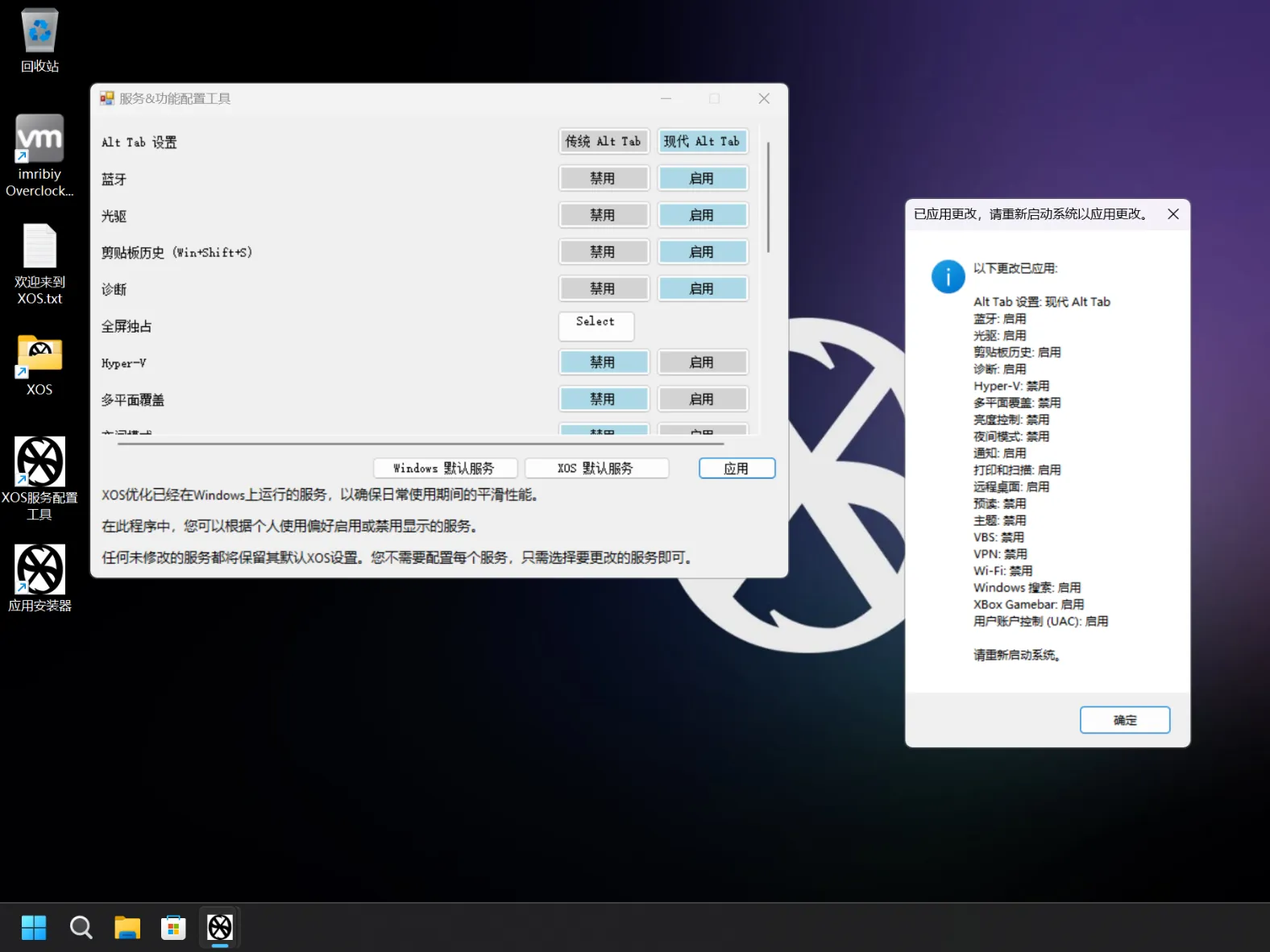Disable 光驱 with the 禁用 button
Viewport: 1270px width, 952px height.
(604, 215)
